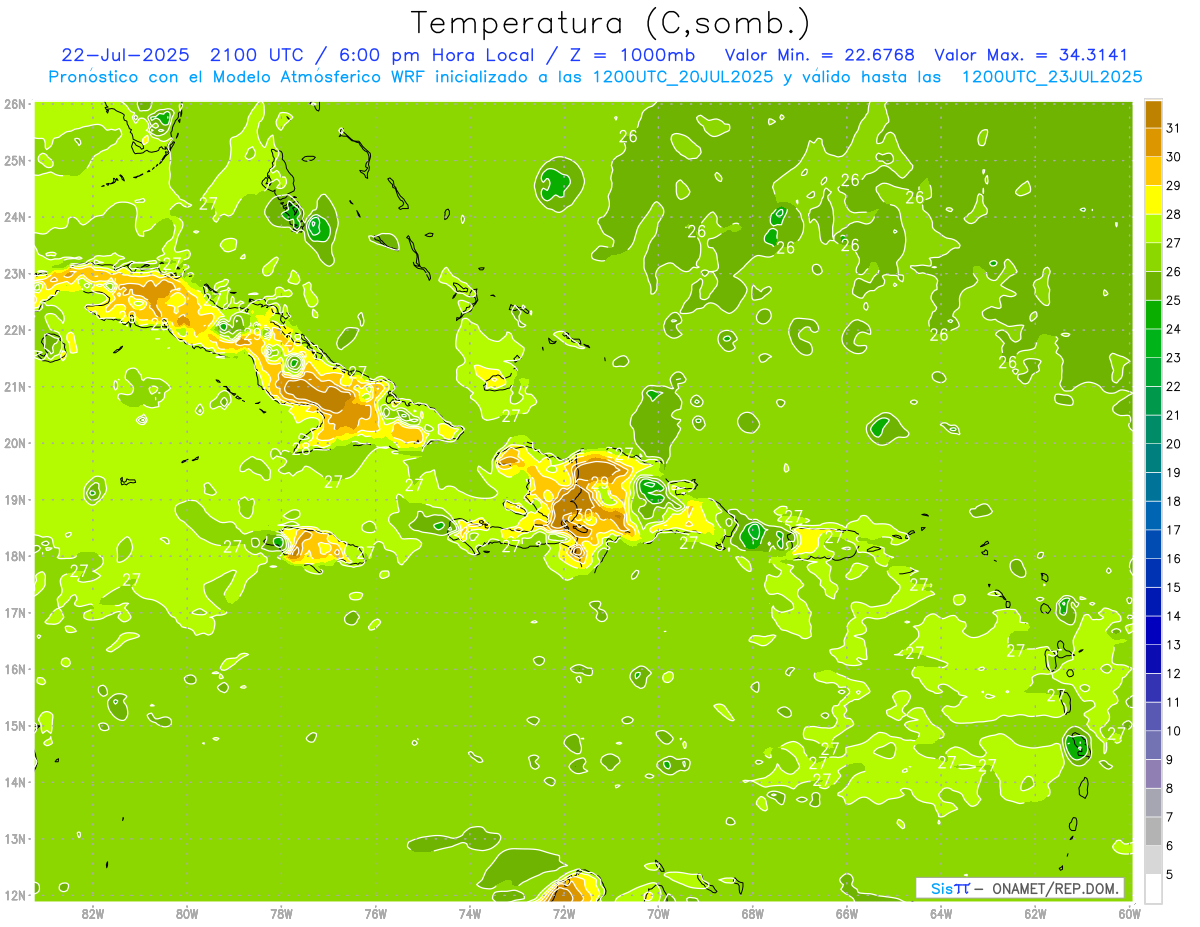Click the color bar segment between 26 and 27
Screen dimensions: 1200x927
coord(1153,258)
